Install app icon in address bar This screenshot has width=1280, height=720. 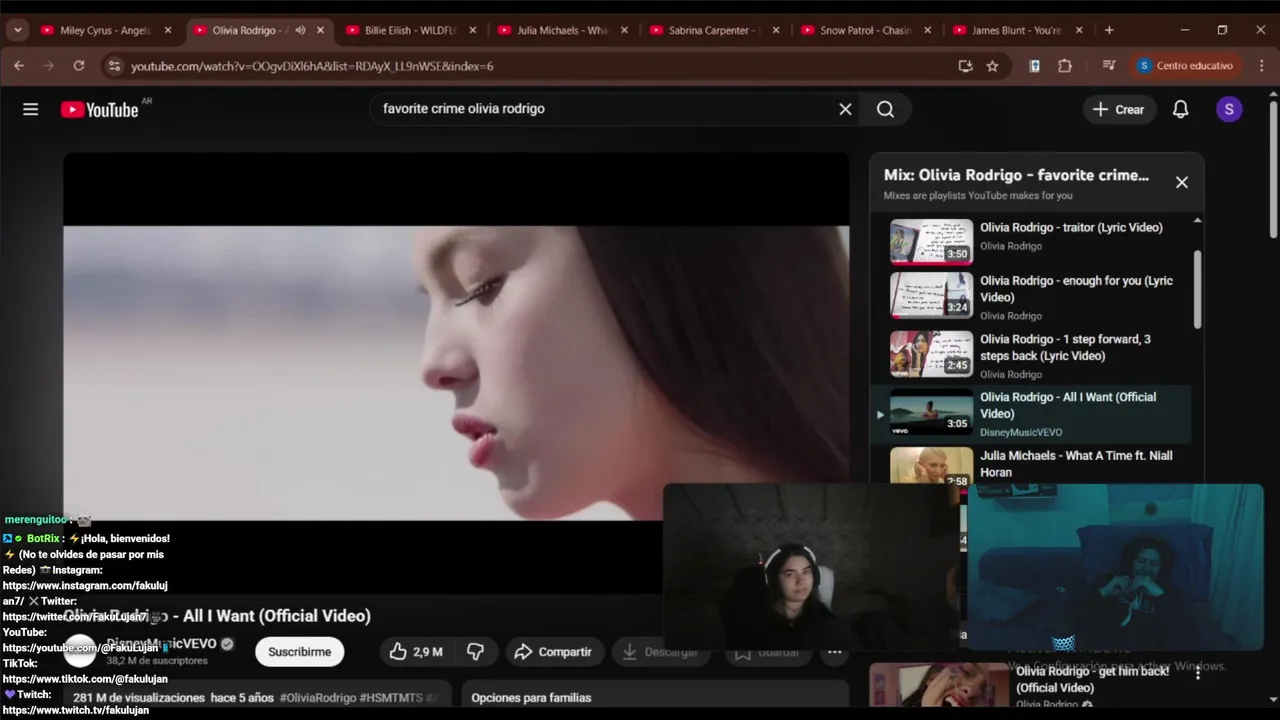[x=965, y=66]
